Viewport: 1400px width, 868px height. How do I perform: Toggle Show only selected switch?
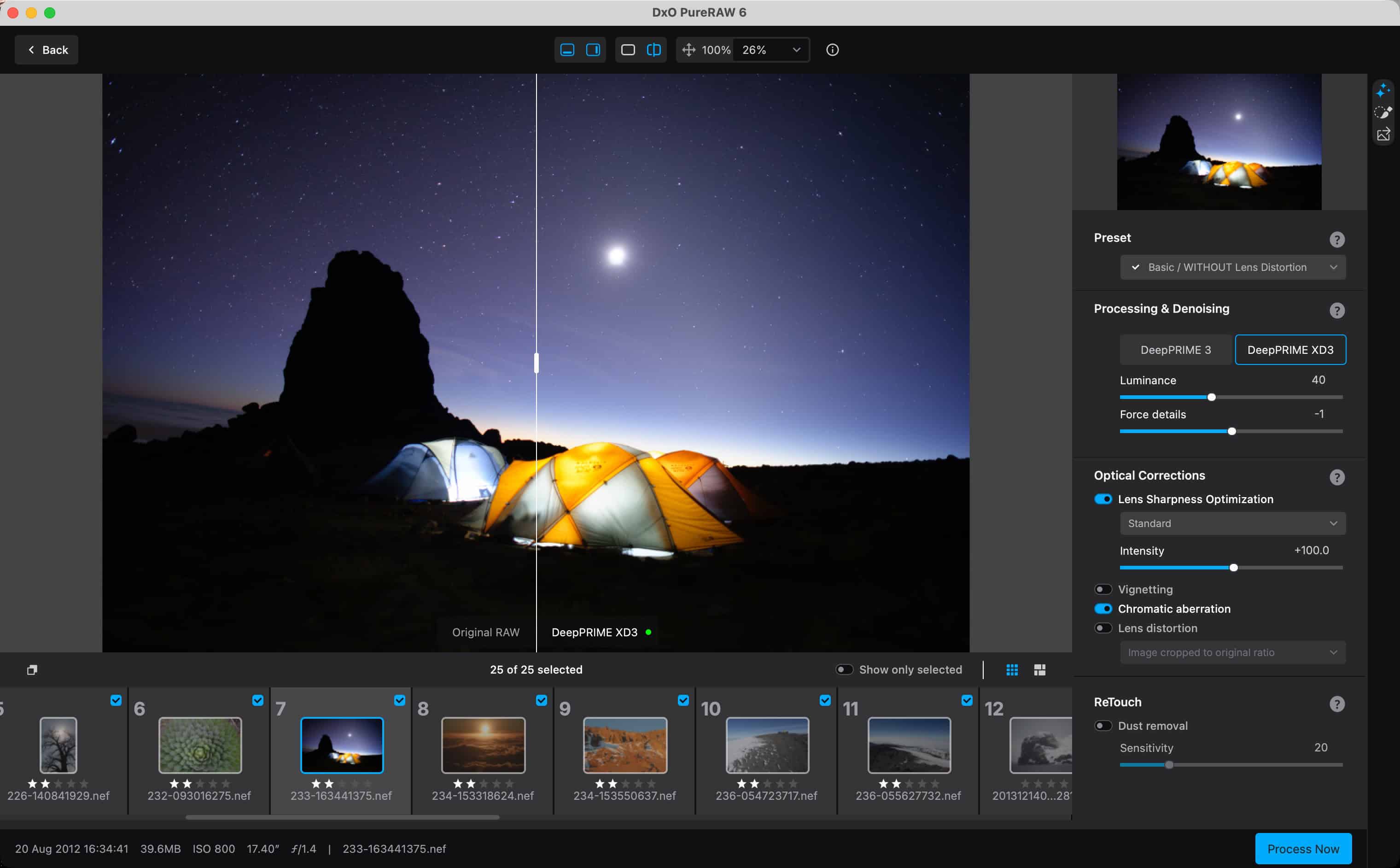coord(844,669)
